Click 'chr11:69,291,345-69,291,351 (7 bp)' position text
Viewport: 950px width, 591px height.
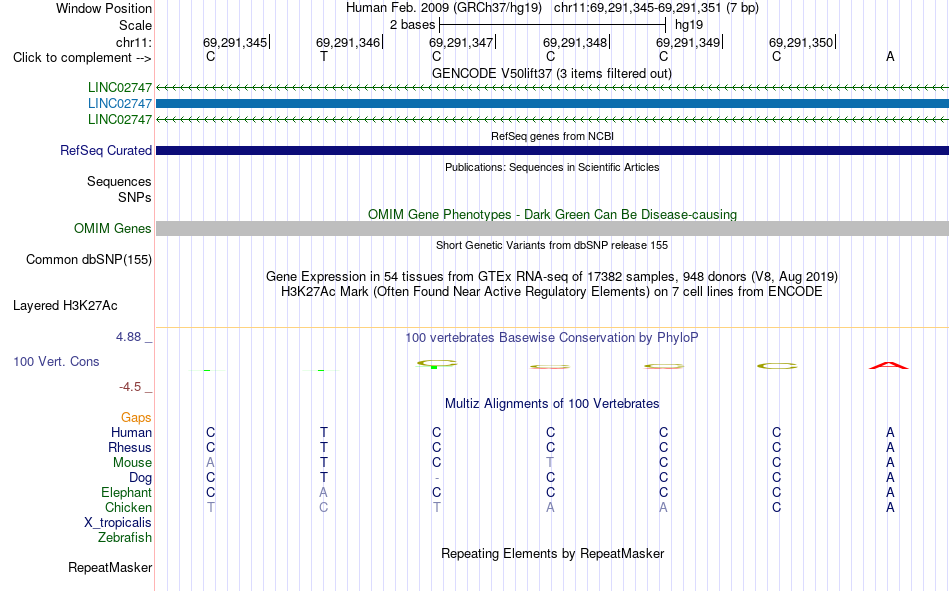[x=656, y=8]
